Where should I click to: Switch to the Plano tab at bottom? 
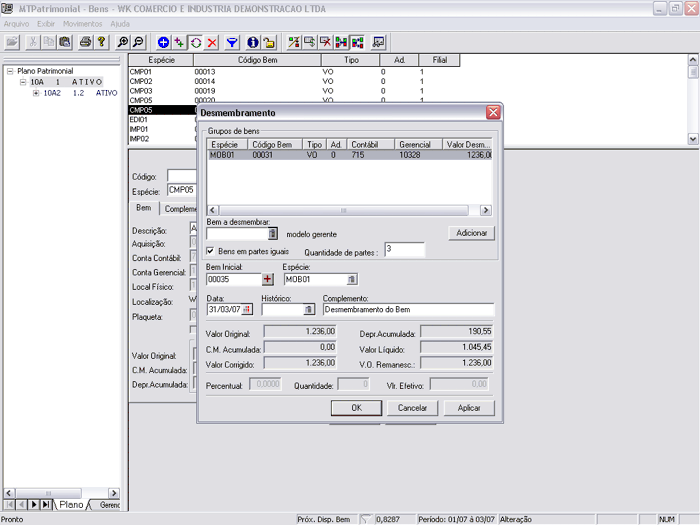pos(72,505)
